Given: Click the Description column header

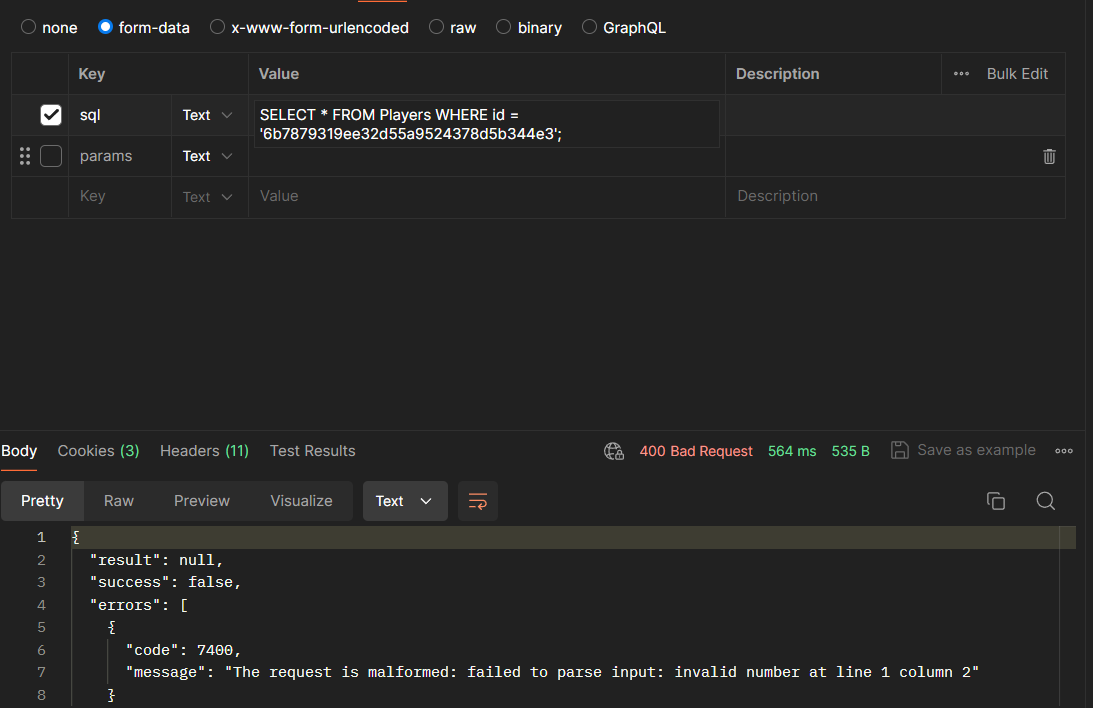Looking at the screenshot, I should pyautogui.click(x=777, y=74).
